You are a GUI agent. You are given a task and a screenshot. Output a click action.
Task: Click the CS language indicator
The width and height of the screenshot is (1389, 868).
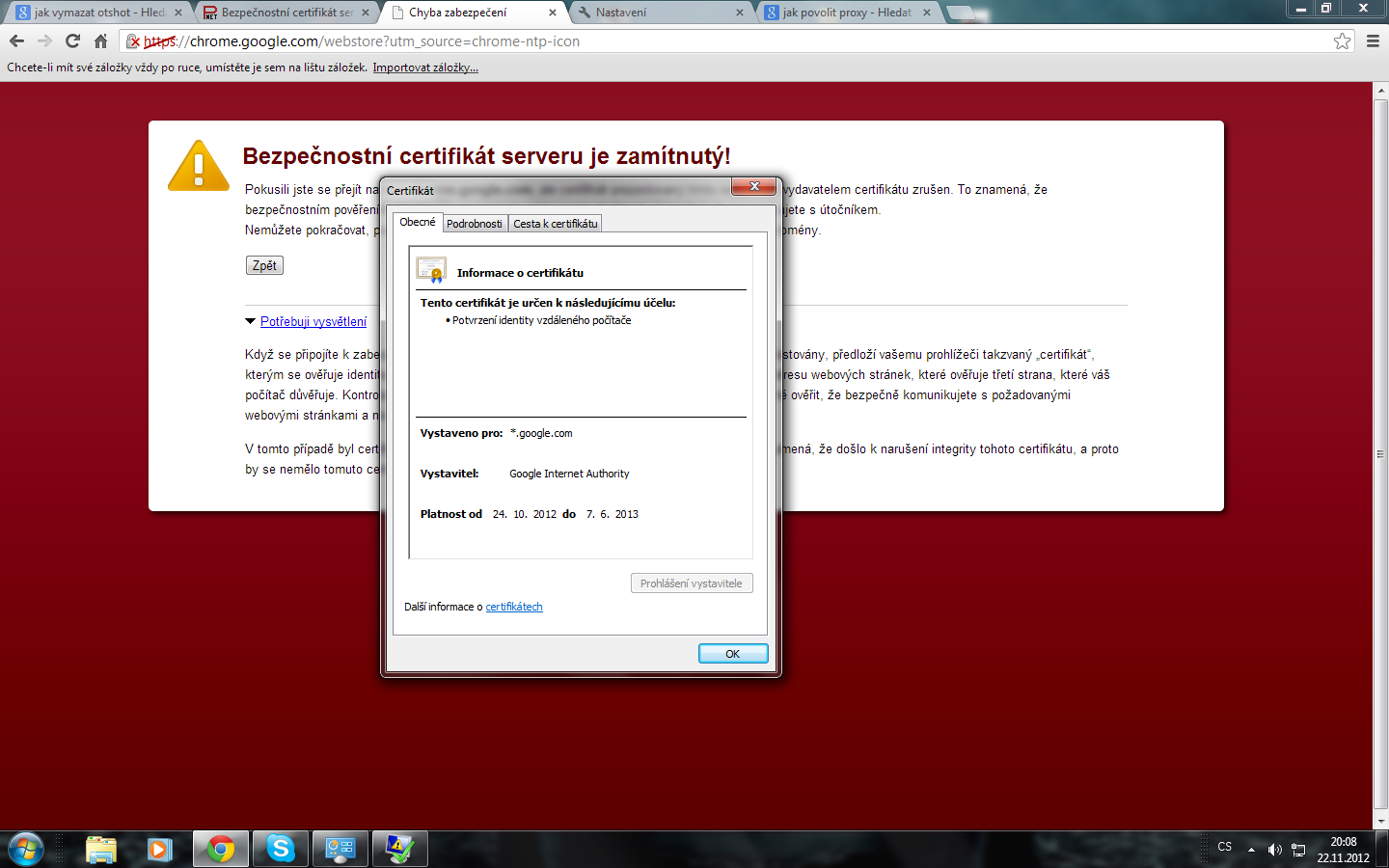tap(1225, 847)
